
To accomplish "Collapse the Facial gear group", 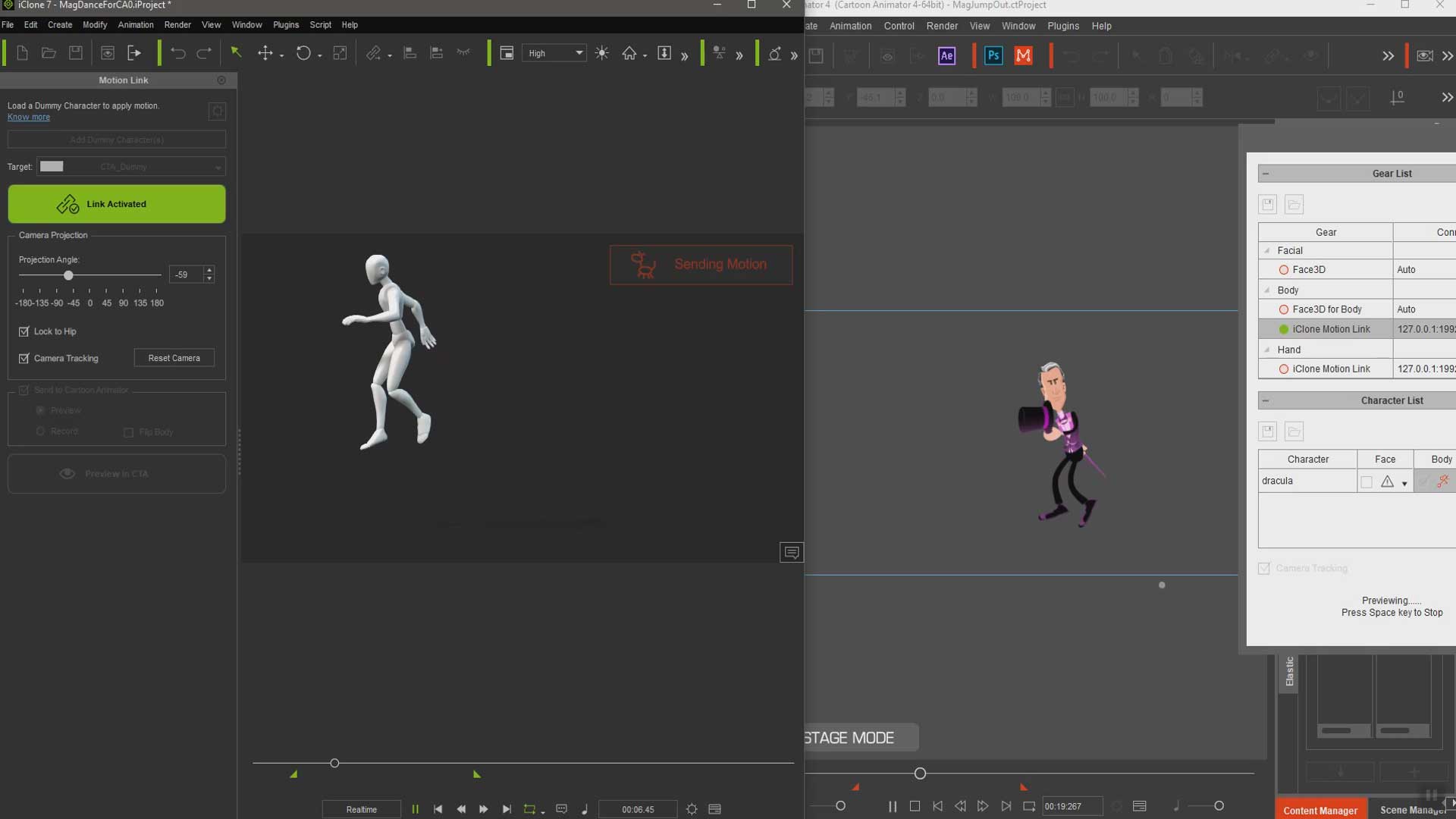I will [x=1267, y=250].
